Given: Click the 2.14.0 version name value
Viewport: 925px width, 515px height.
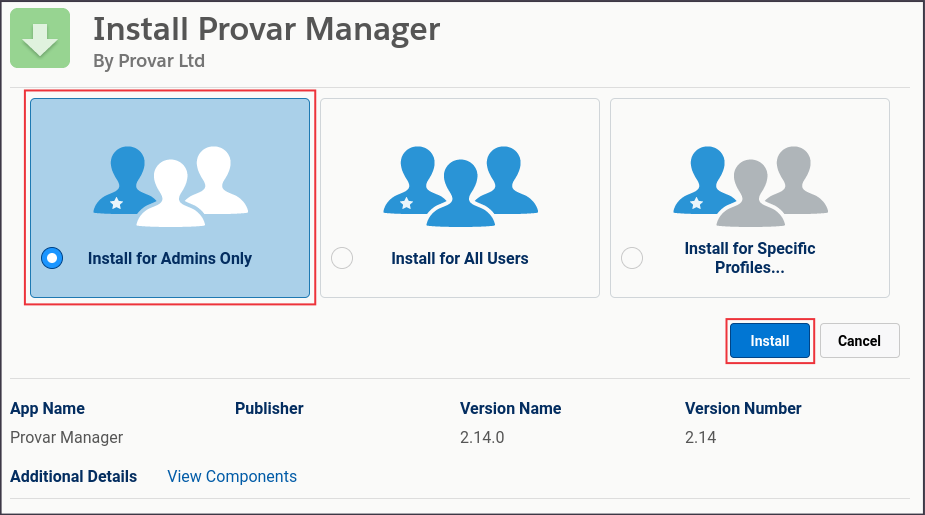Looking at the screenshot, I should [482, 437].
